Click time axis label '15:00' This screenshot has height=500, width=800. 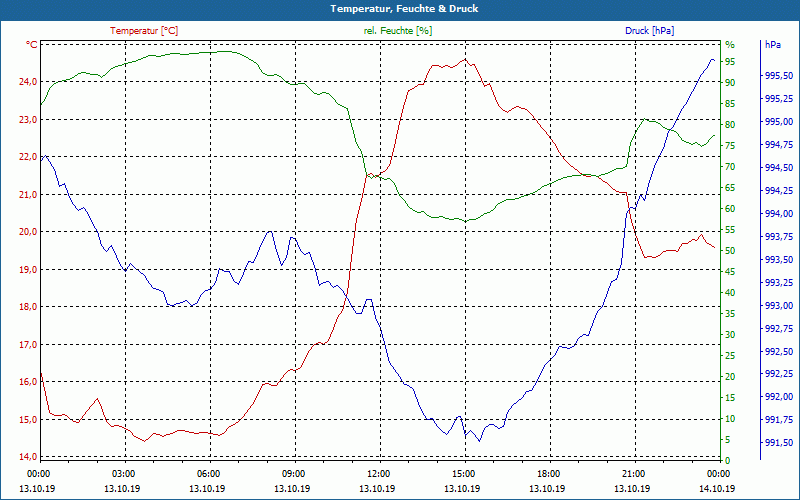pos(463,473)
